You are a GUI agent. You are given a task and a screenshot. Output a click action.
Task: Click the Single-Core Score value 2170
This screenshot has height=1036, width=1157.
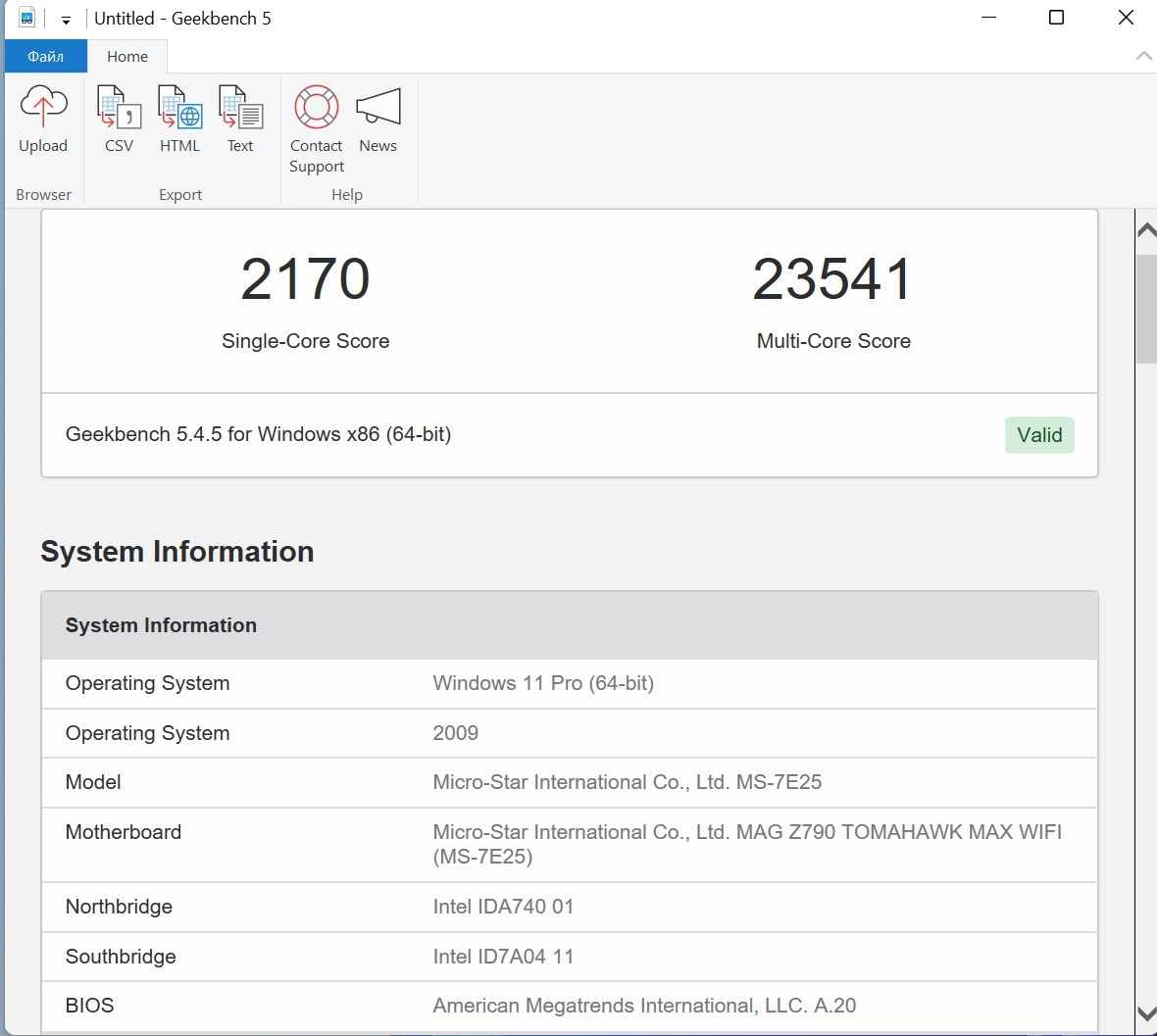coord(305,279)
